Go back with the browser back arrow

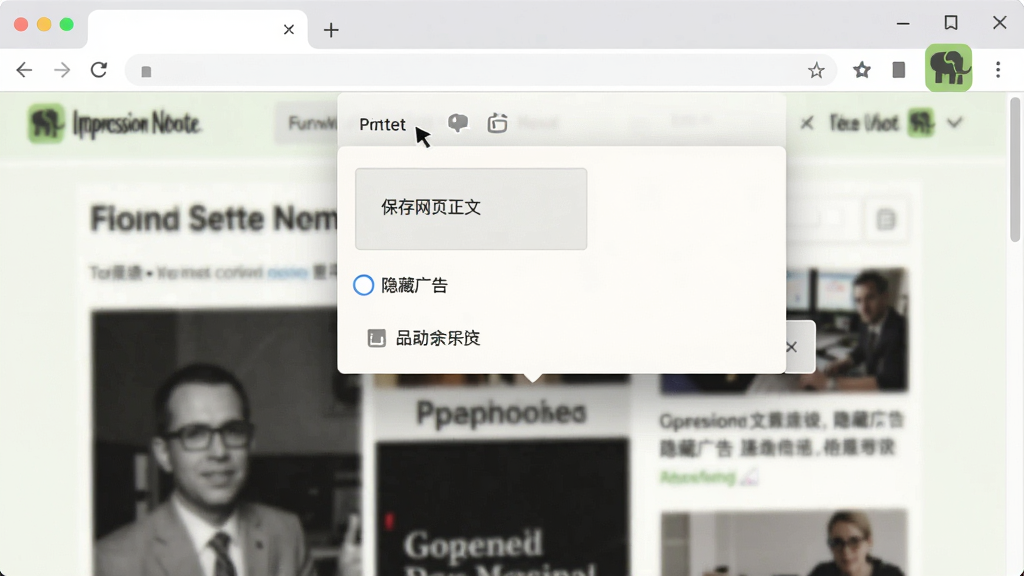click(24, 70)
